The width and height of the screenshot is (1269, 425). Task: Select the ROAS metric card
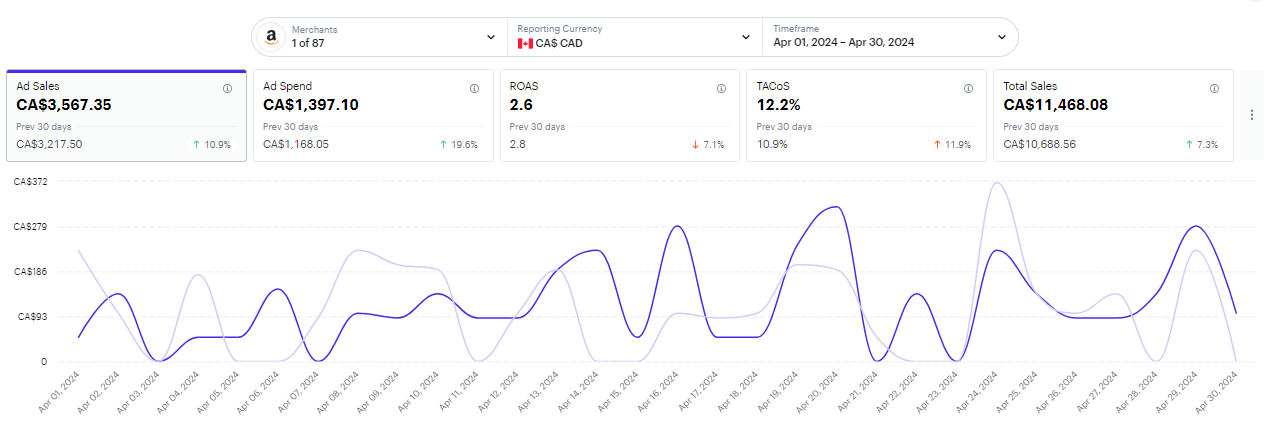tap(620, 115)
